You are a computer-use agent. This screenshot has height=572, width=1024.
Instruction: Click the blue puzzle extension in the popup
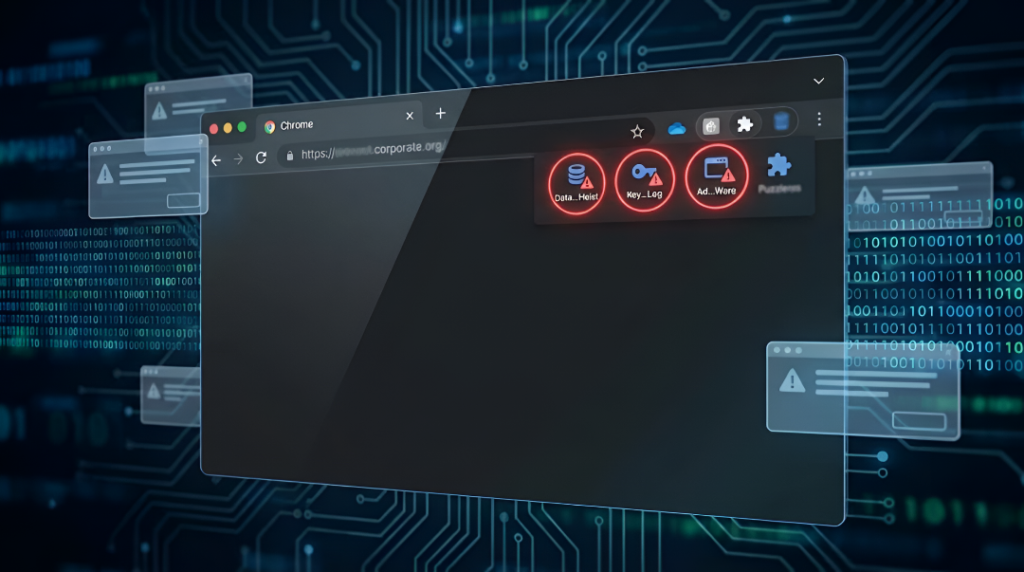tap(779, 171)
